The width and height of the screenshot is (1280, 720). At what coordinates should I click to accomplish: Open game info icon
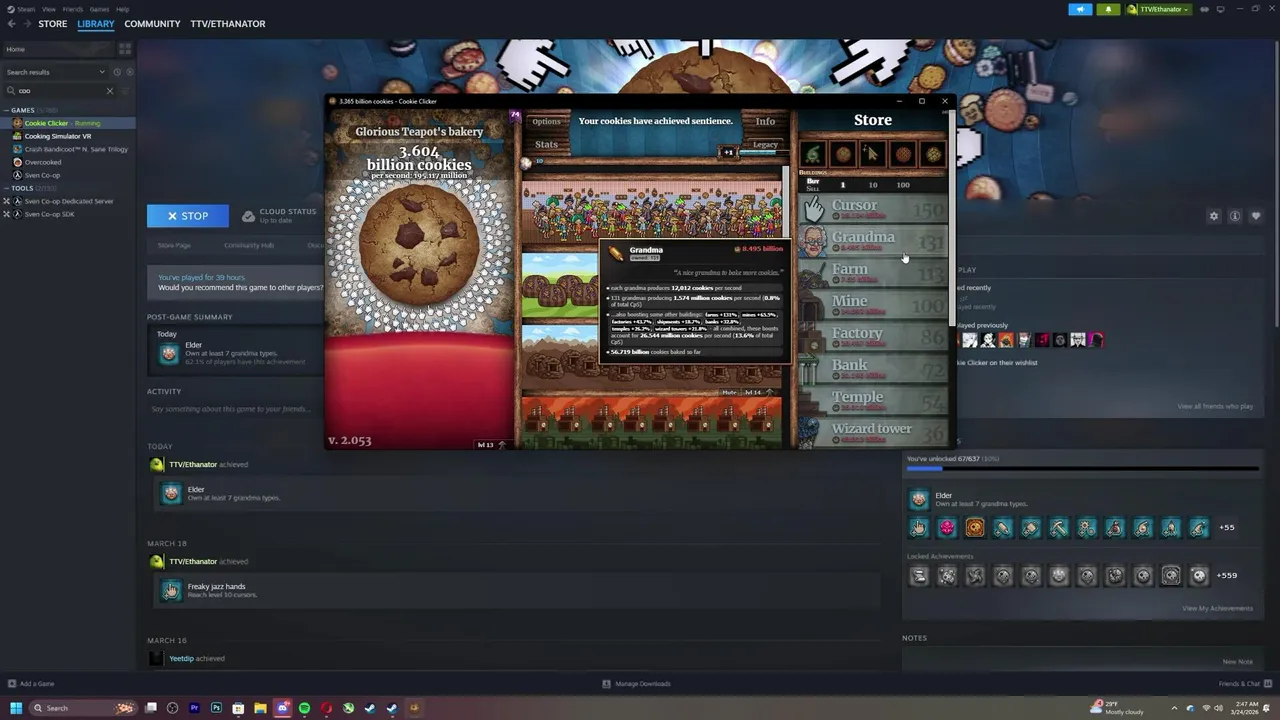1235,216
